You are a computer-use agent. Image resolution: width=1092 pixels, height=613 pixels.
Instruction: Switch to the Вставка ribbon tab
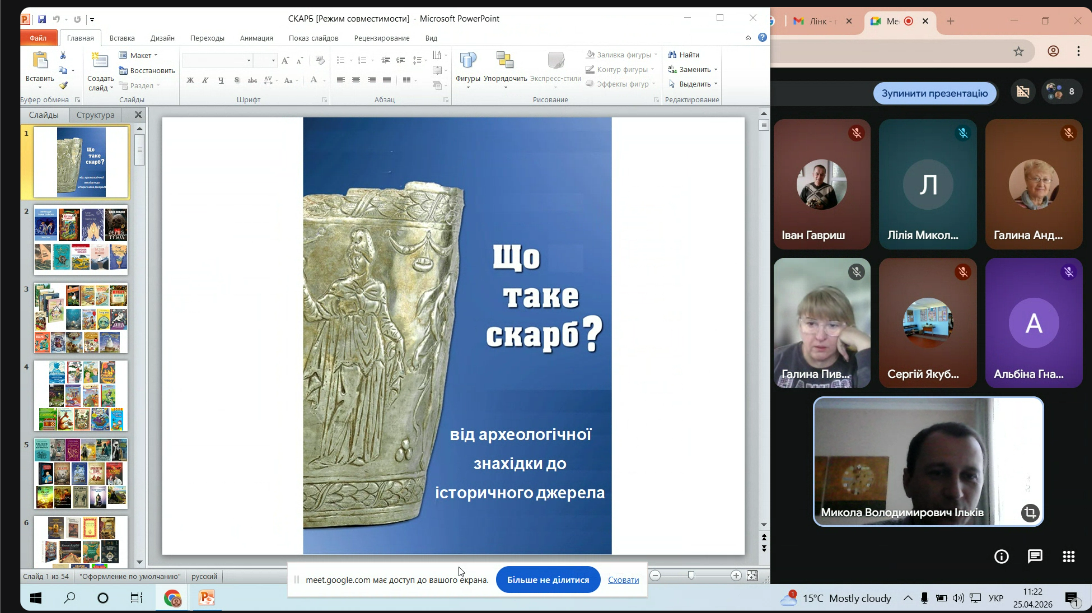click(122, 38)
